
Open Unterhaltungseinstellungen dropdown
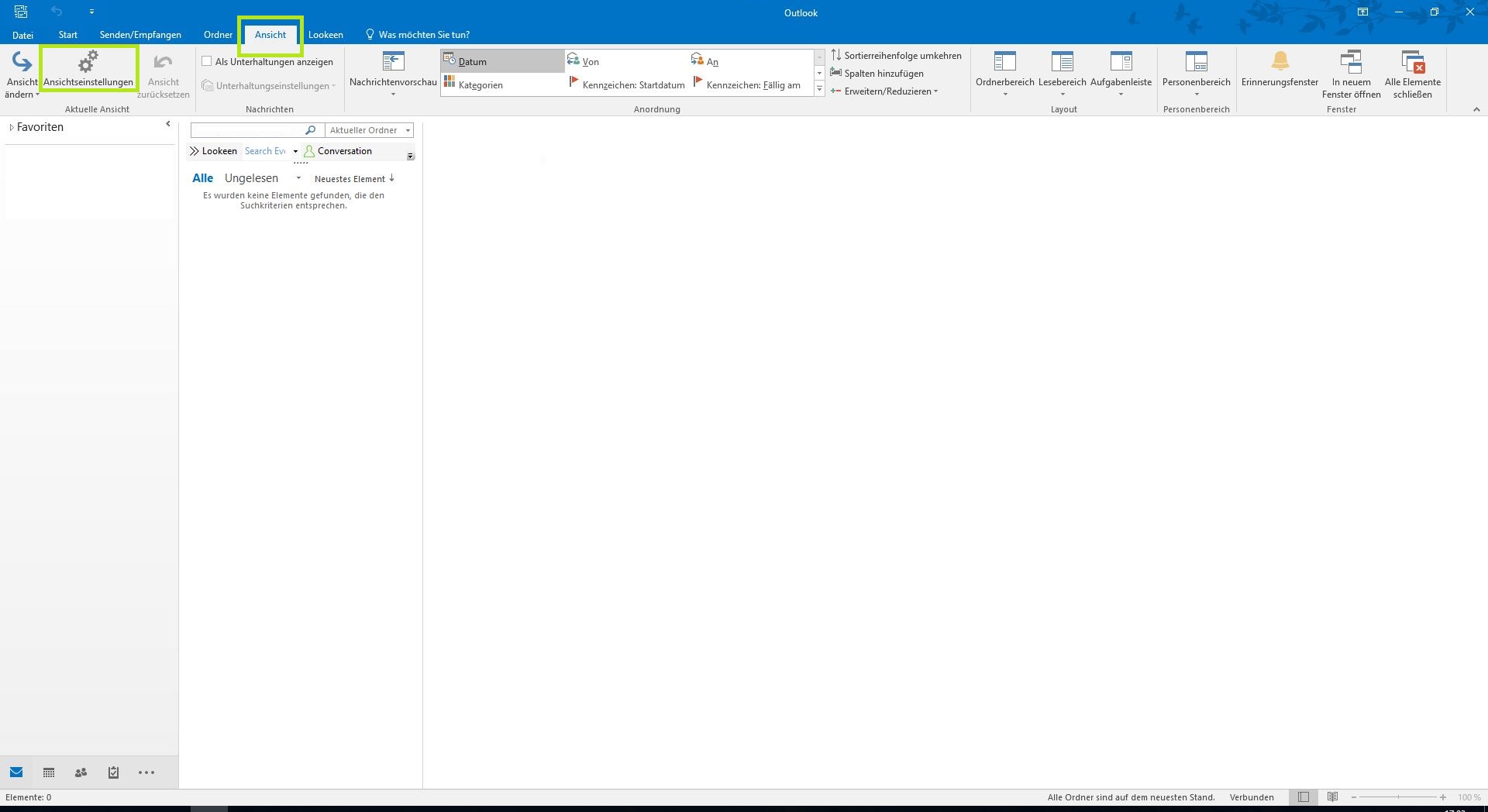point(269,86)
